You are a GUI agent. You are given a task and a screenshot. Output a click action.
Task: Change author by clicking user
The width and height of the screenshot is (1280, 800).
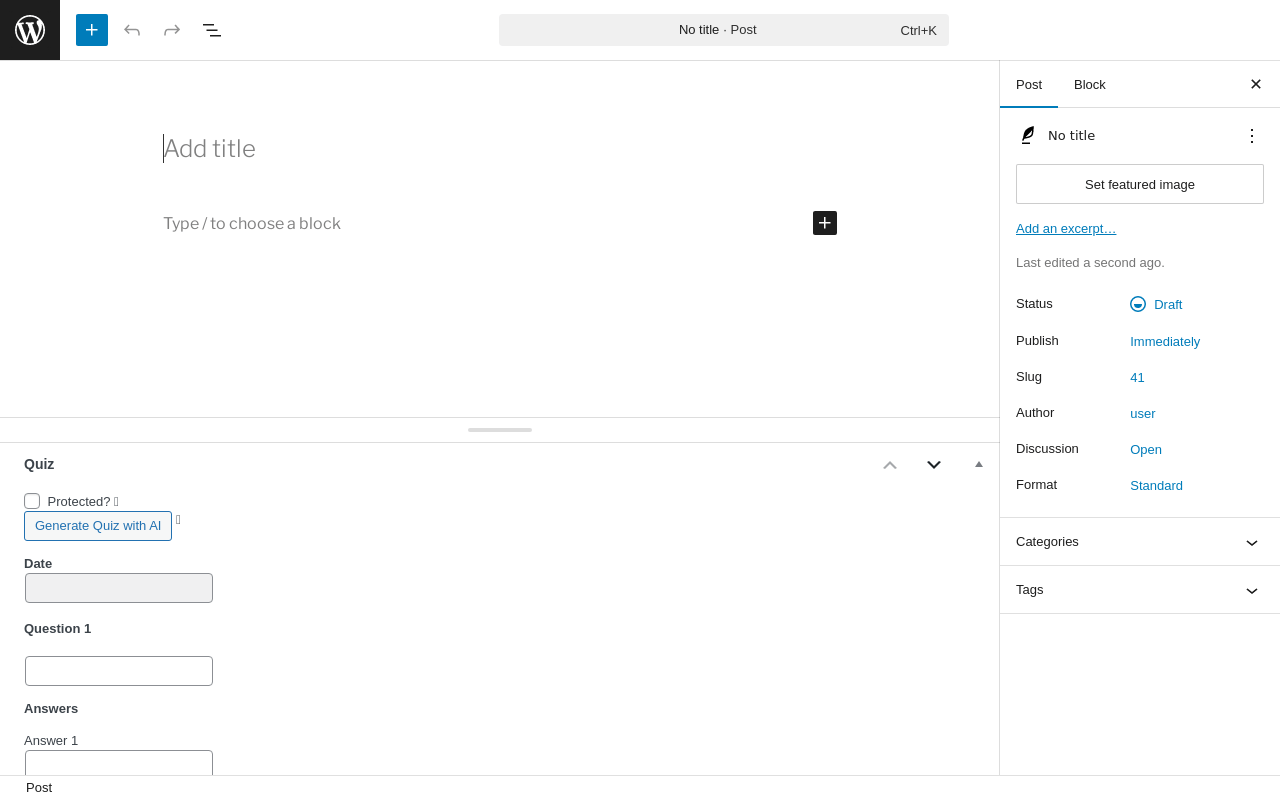(1143, 413)
